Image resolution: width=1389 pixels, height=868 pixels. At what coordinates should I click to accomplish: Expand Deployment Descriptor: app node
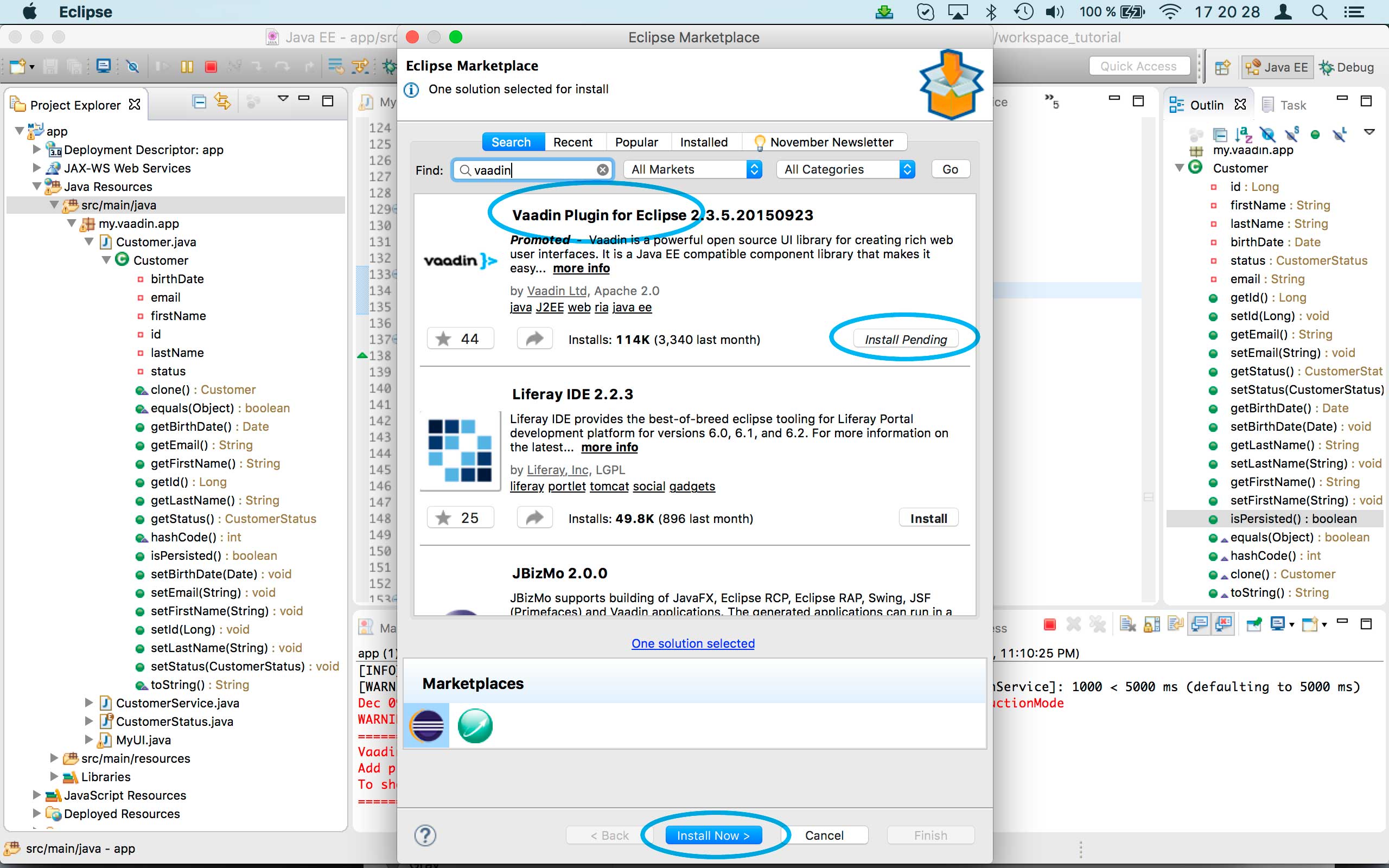[x=37, y=149]
